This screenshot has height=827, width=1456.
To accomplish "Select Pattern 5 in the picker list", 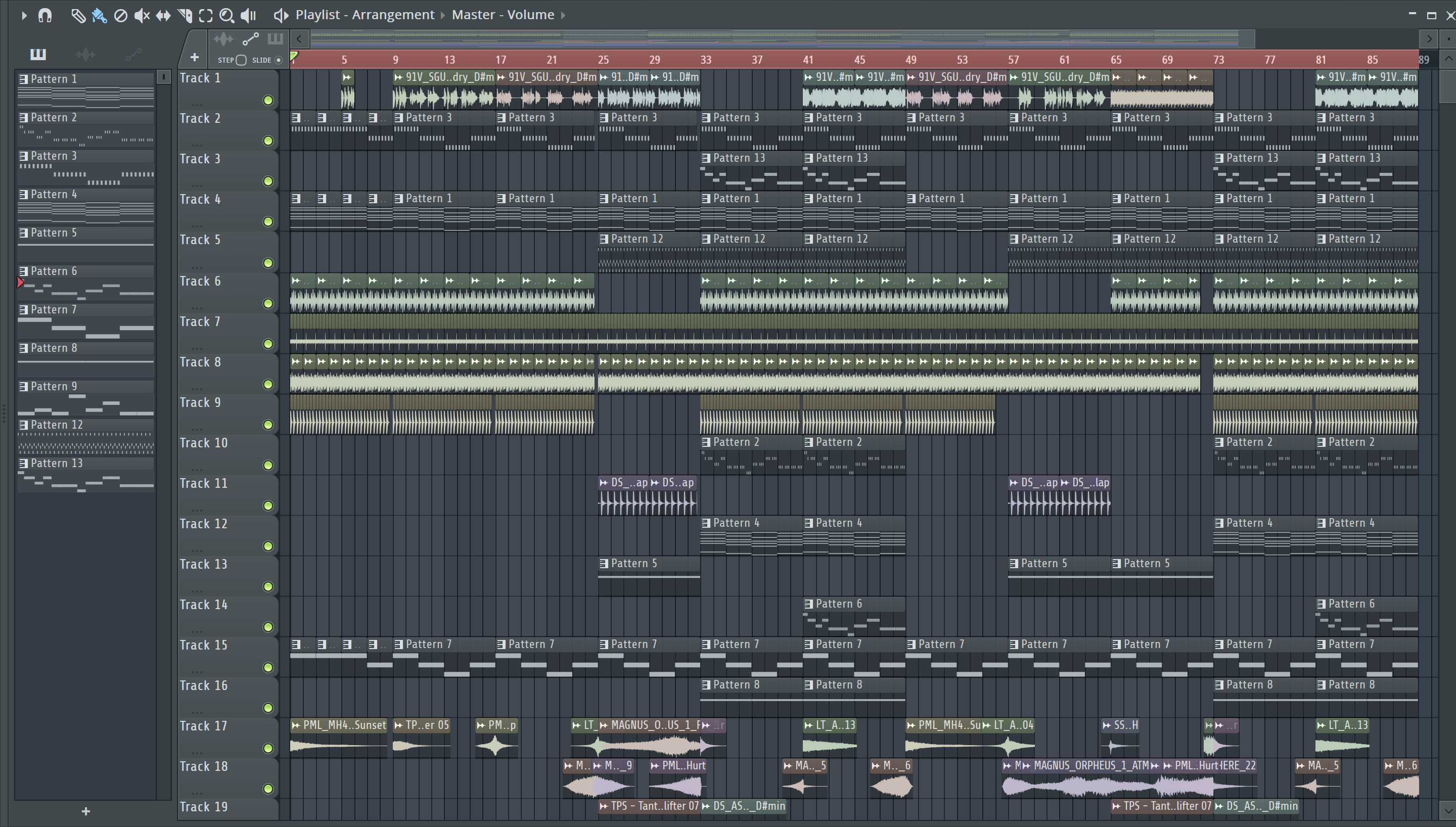I will click(x=86, y=244).
